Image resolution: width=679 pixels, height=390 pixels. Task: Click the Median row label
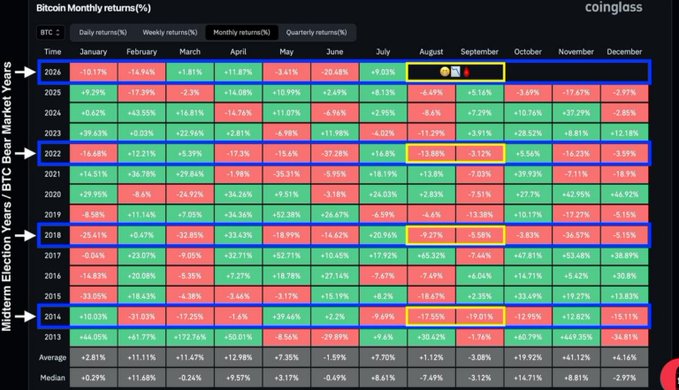52,377
